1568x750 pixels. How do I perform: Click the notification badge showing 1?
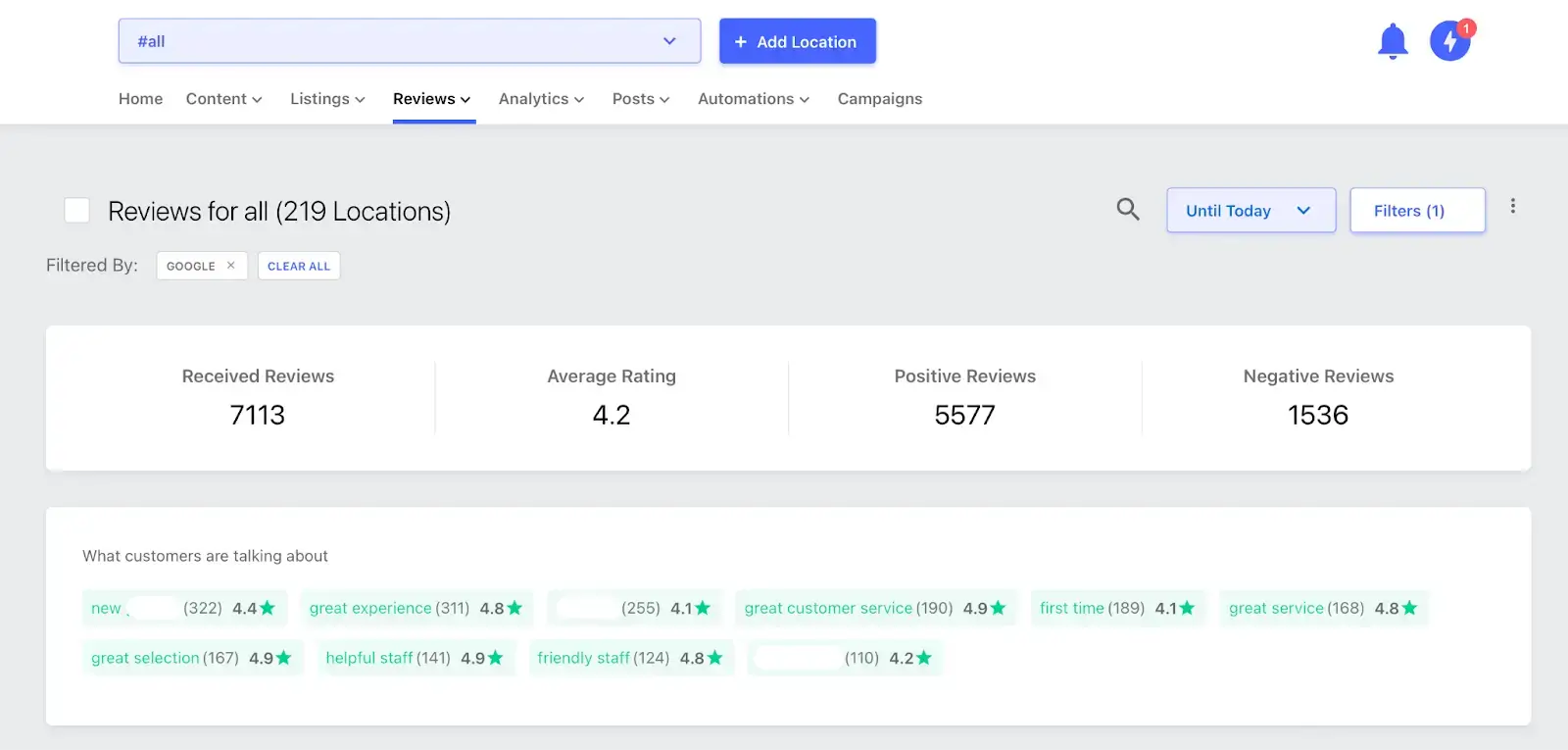coord(1466,28)
